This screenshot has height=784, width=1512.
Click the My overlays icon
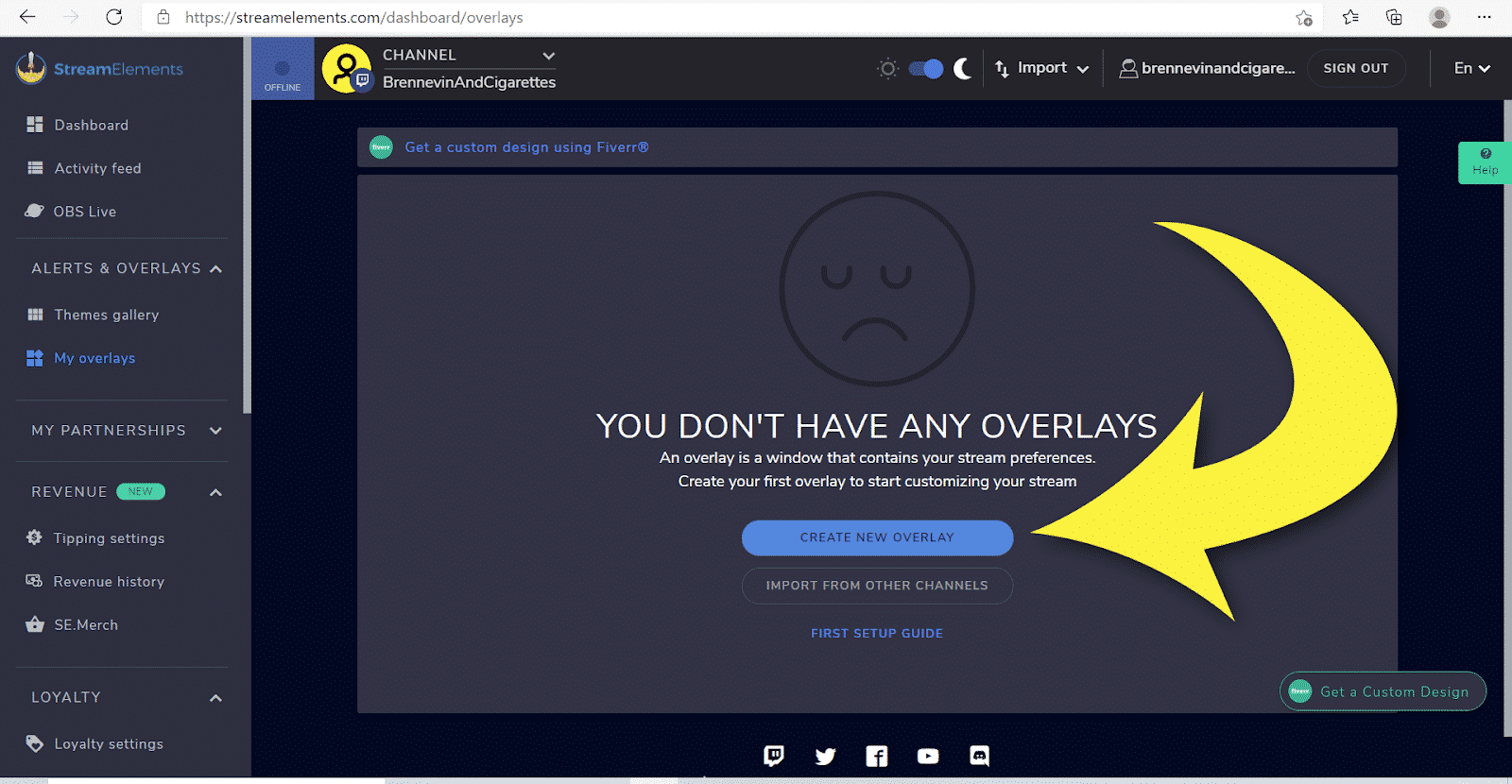tap(35, 358)
